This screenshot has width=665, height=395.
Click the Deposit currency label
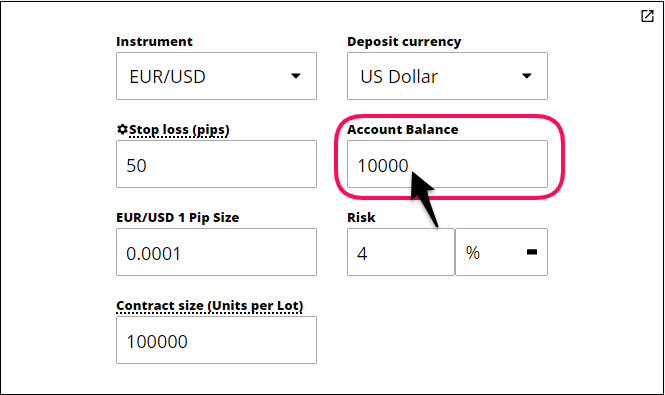[x=404, y=42]
